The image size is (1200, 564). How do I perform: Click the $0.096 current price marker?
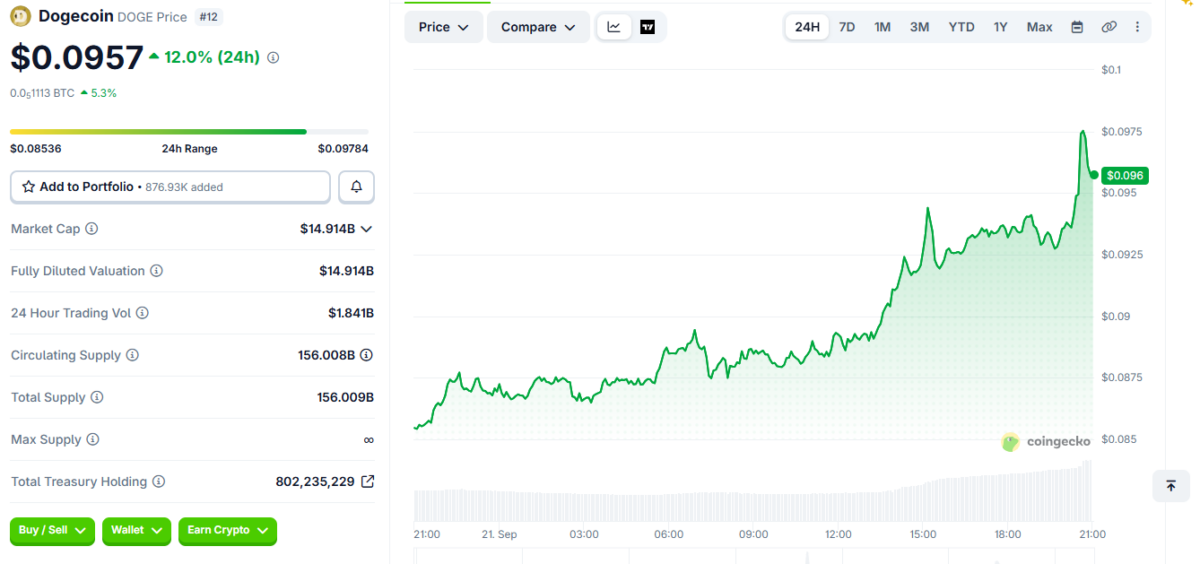[x=1124, y=175]
